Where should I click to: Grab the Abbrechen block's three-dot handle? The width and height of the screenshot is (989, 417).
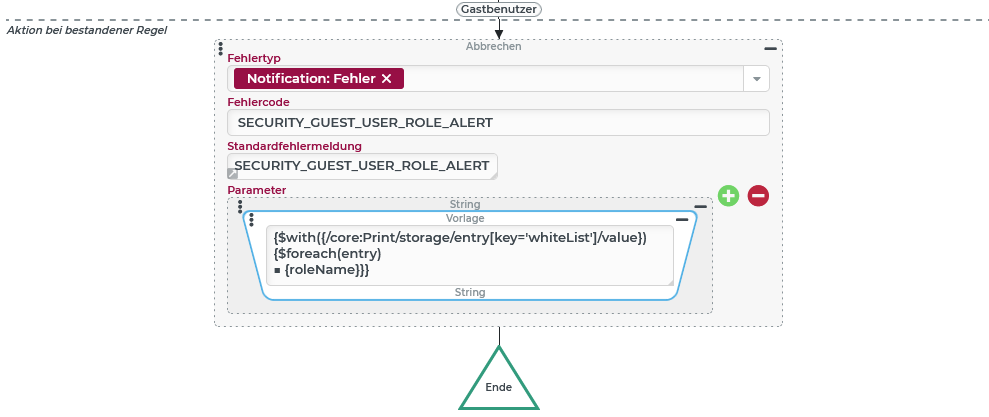point(221,48)
